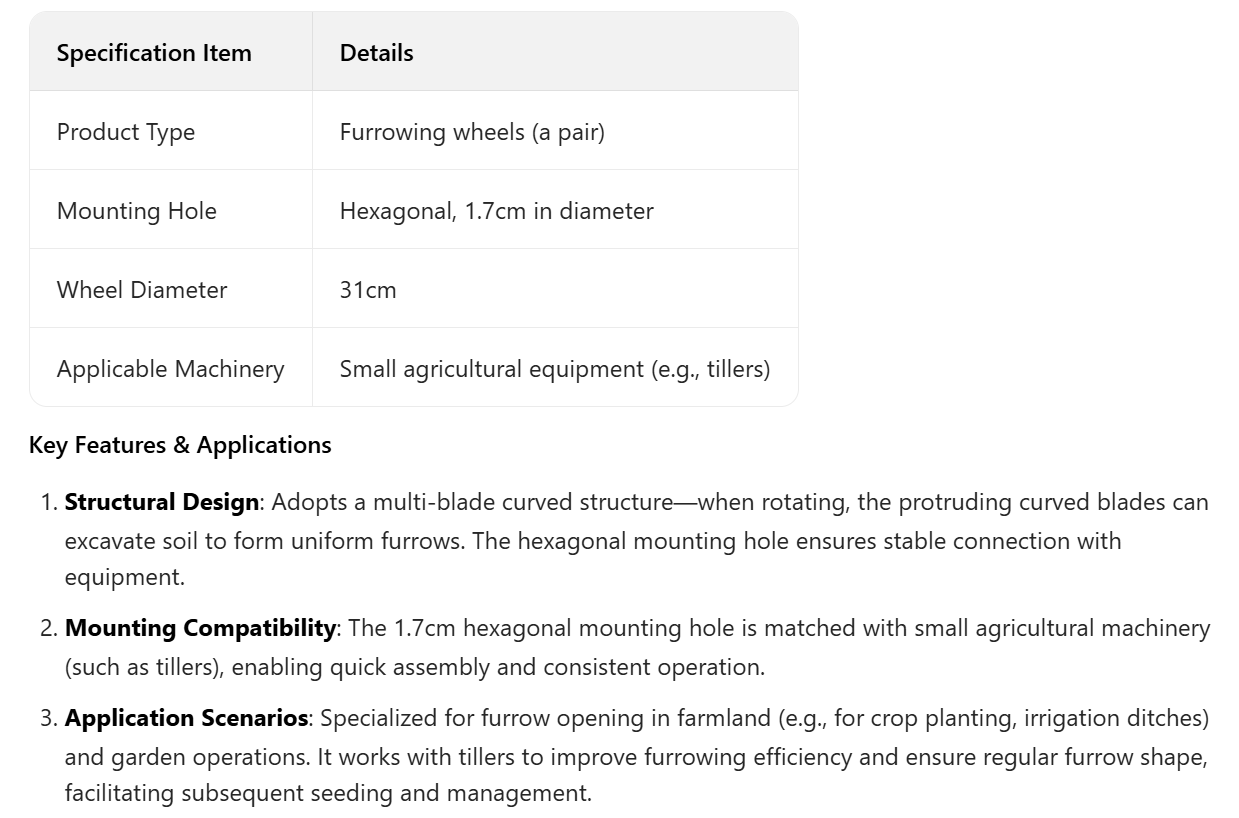Click the "31cm" value cell

click(368, 290)
